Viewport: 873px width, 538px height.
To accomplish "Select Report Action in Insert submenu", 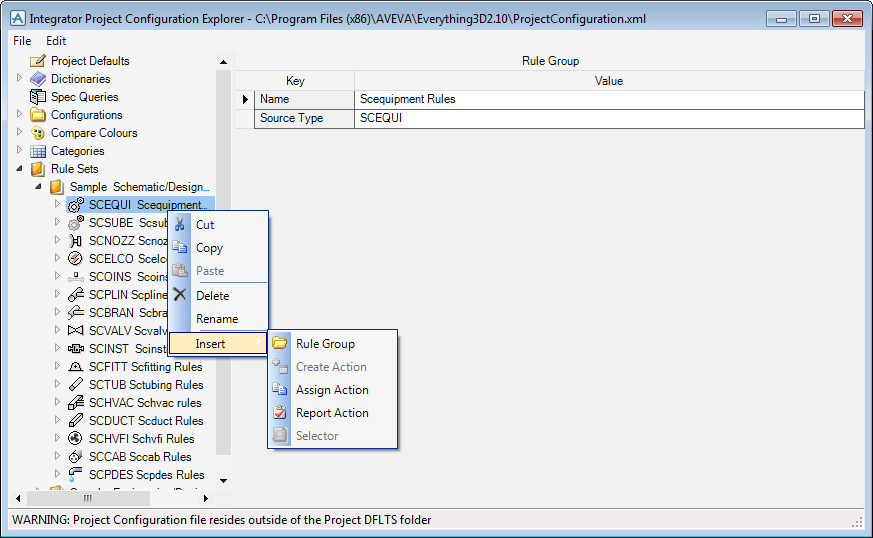I will coord(333,413).
